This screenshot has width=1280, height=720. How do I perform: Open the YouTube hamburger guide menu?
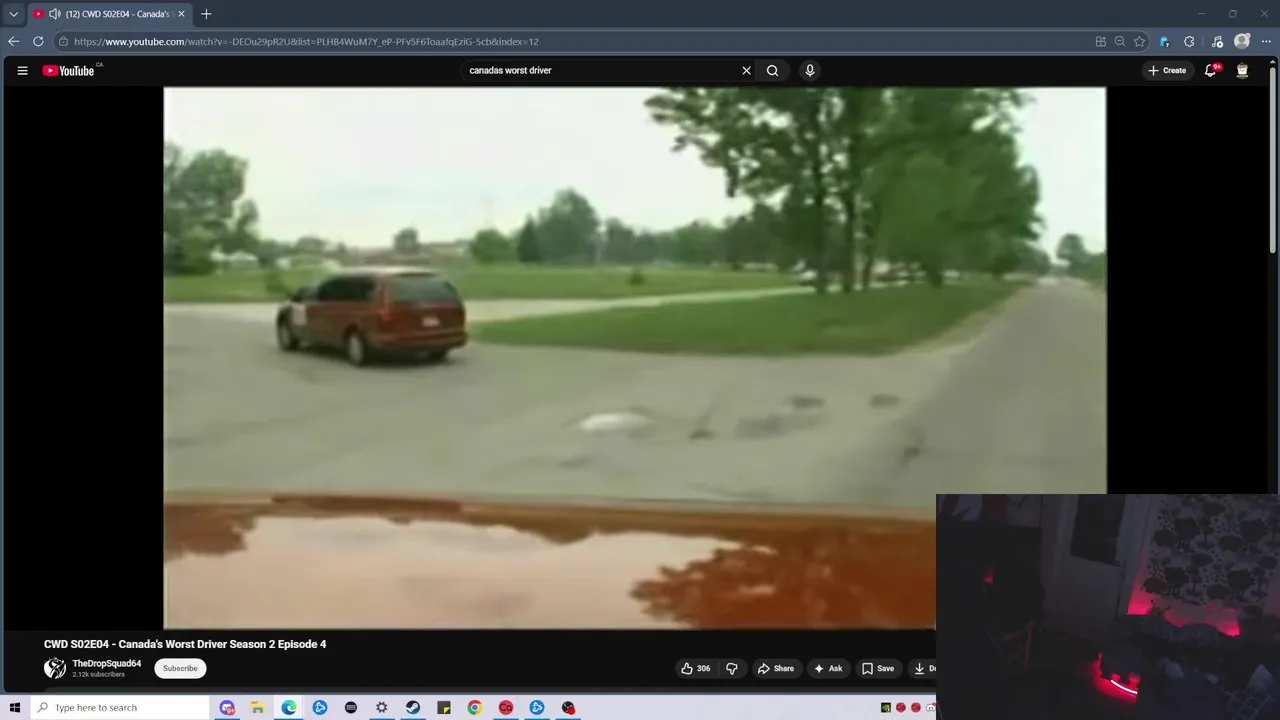22,70
